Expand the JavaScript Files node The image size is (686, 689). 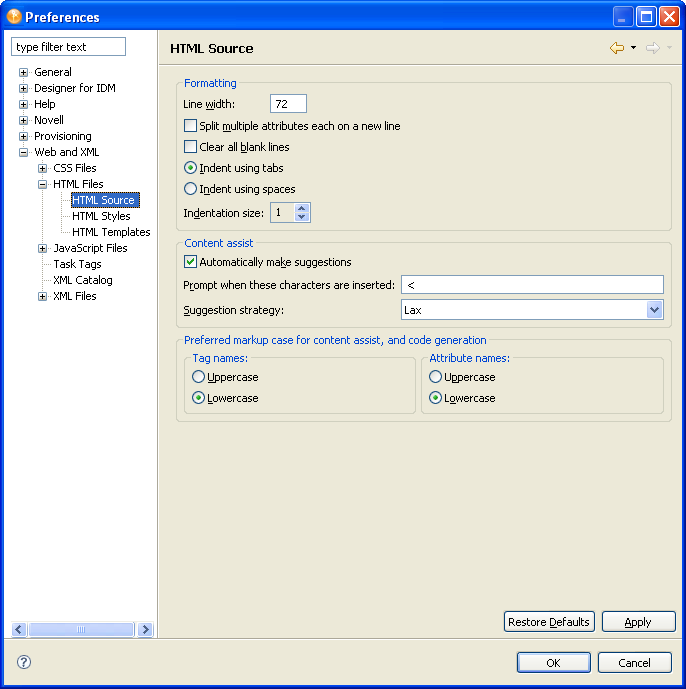tap(43, 249)
